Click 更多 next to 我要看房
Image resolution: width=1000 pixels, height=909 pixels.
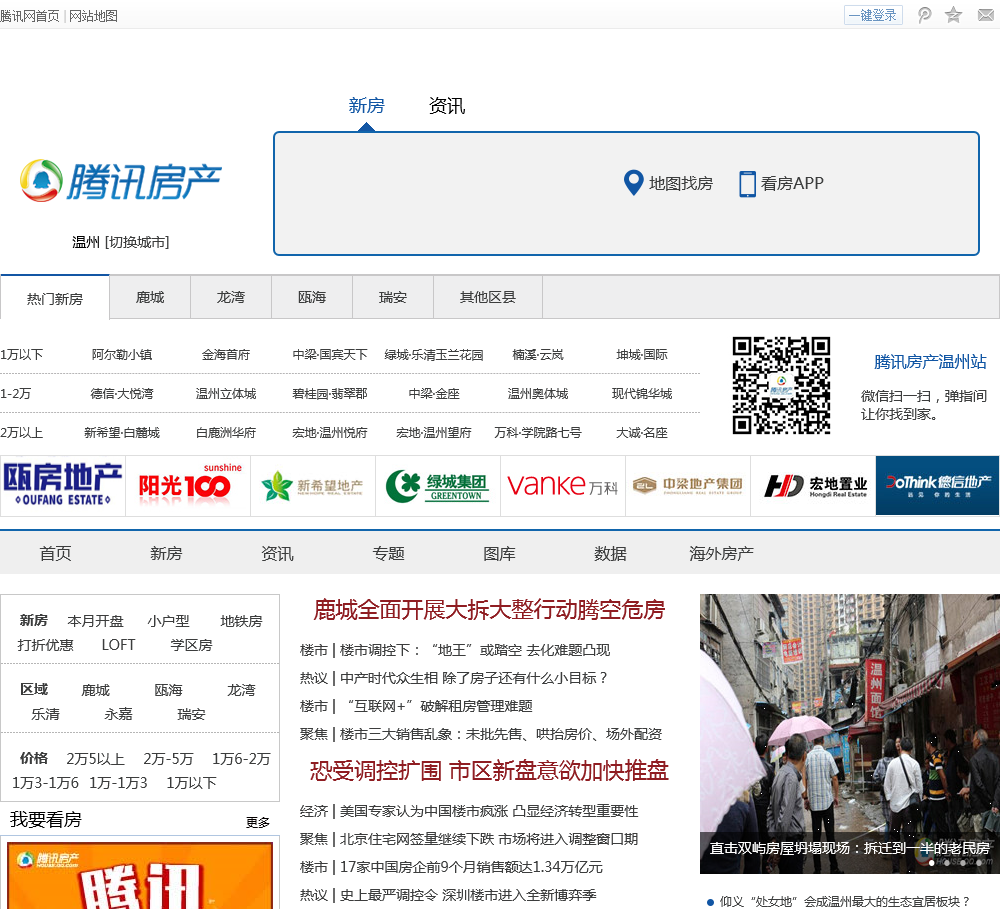[258, 822]
